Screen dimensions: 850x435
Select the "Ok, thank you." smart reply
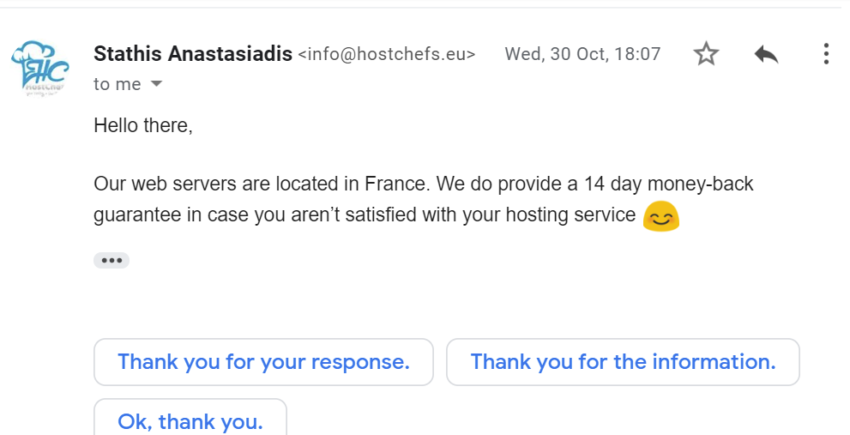click(190, 420)
